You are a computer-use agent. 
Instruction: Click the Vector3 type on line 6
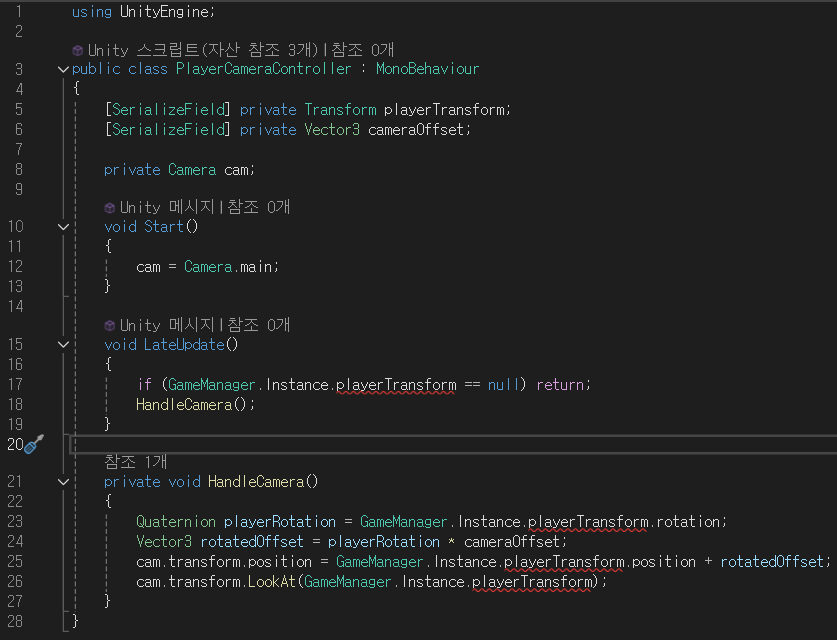coord(332,129)
